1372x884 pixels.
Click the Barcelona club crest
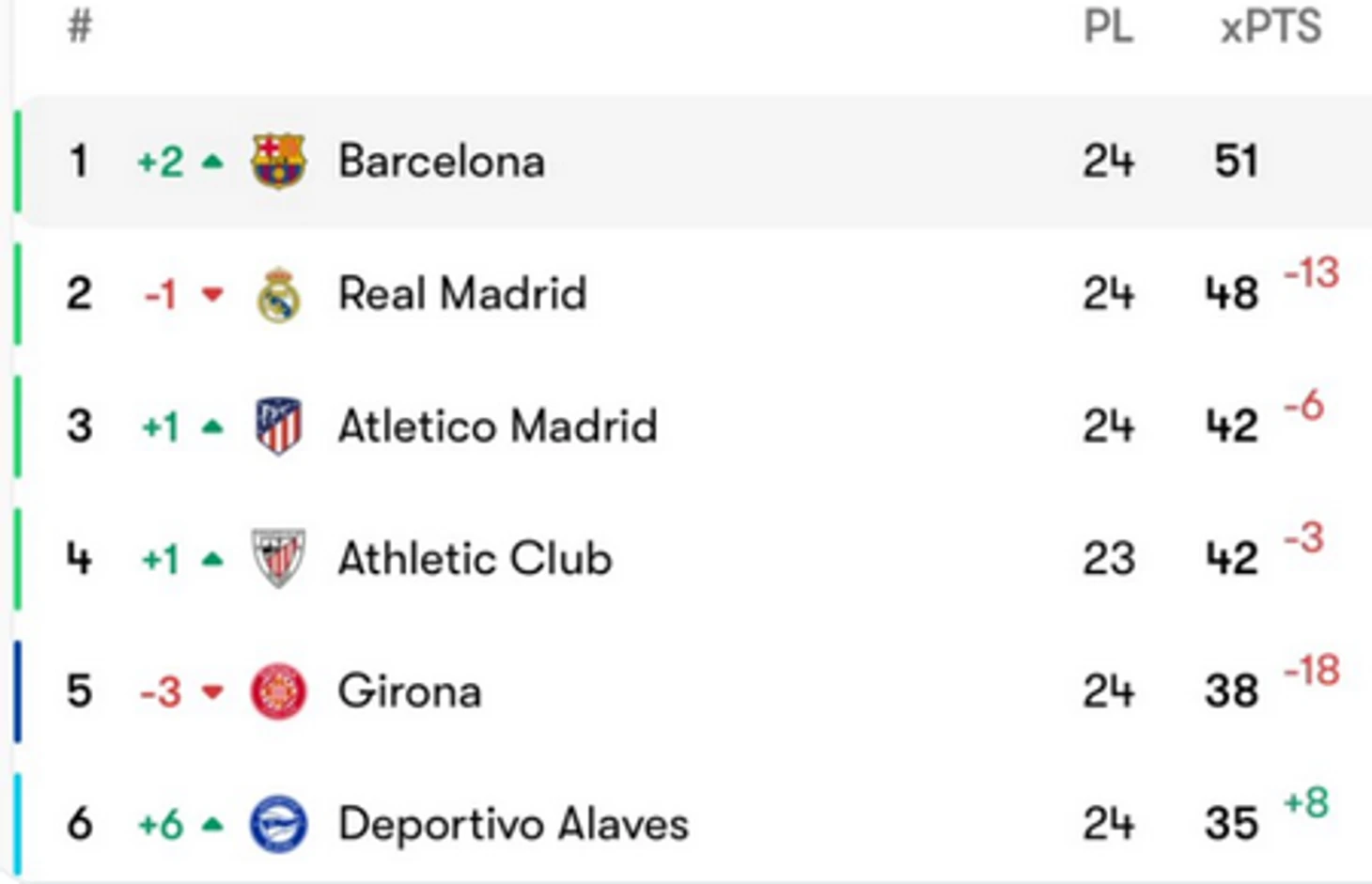point(279,161)
